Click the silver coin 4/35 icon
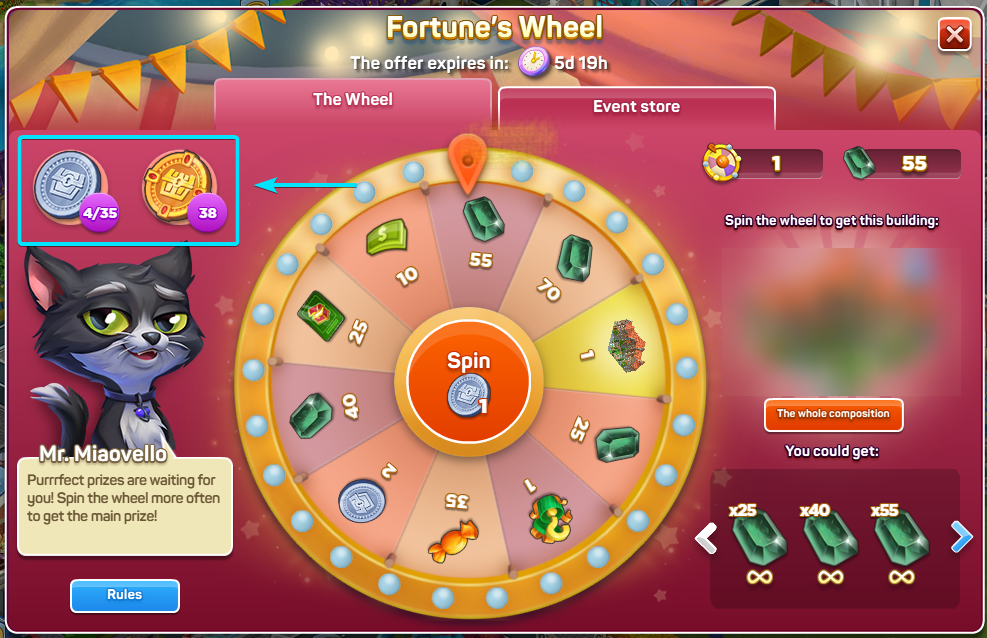 pos(69,186)
